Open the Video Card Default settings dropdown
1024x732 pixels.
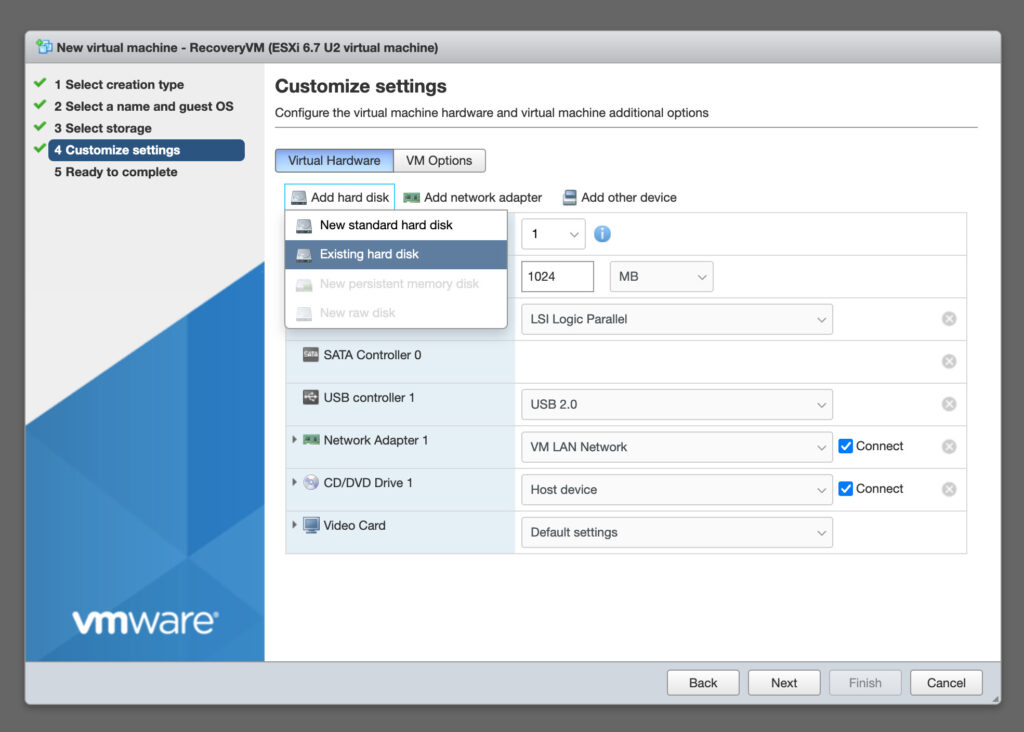(677, 532)
